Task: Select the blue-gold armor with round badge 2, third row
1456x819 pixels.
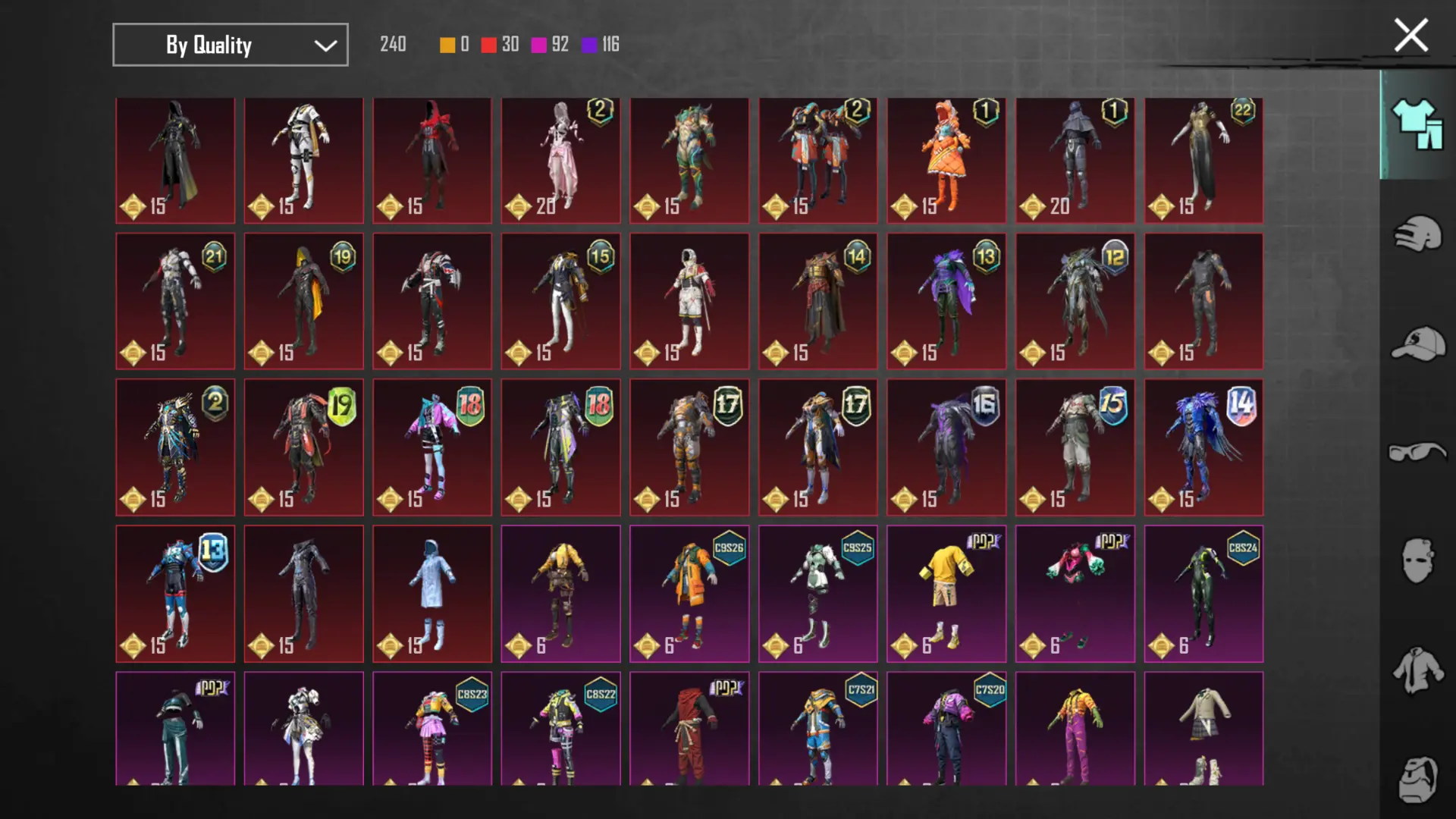Action: coord(175,447)
